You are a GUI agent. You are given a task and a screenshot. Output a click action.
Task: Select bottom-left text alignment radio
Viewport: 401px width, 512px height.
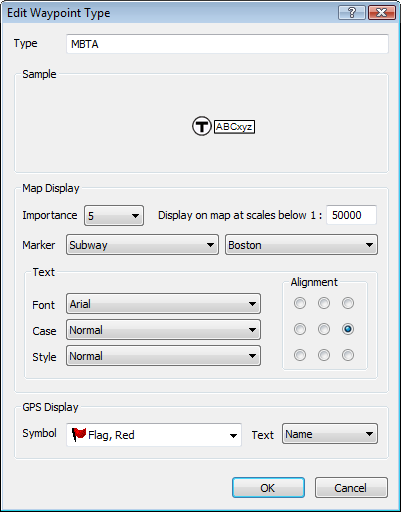tap(300, 355)
